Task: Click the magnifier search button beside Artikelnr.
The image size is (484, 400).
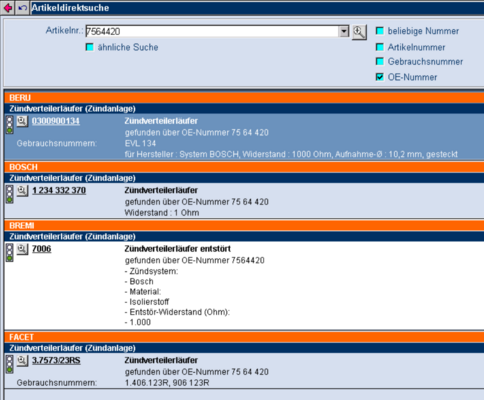Action: (x=359, y=32)
